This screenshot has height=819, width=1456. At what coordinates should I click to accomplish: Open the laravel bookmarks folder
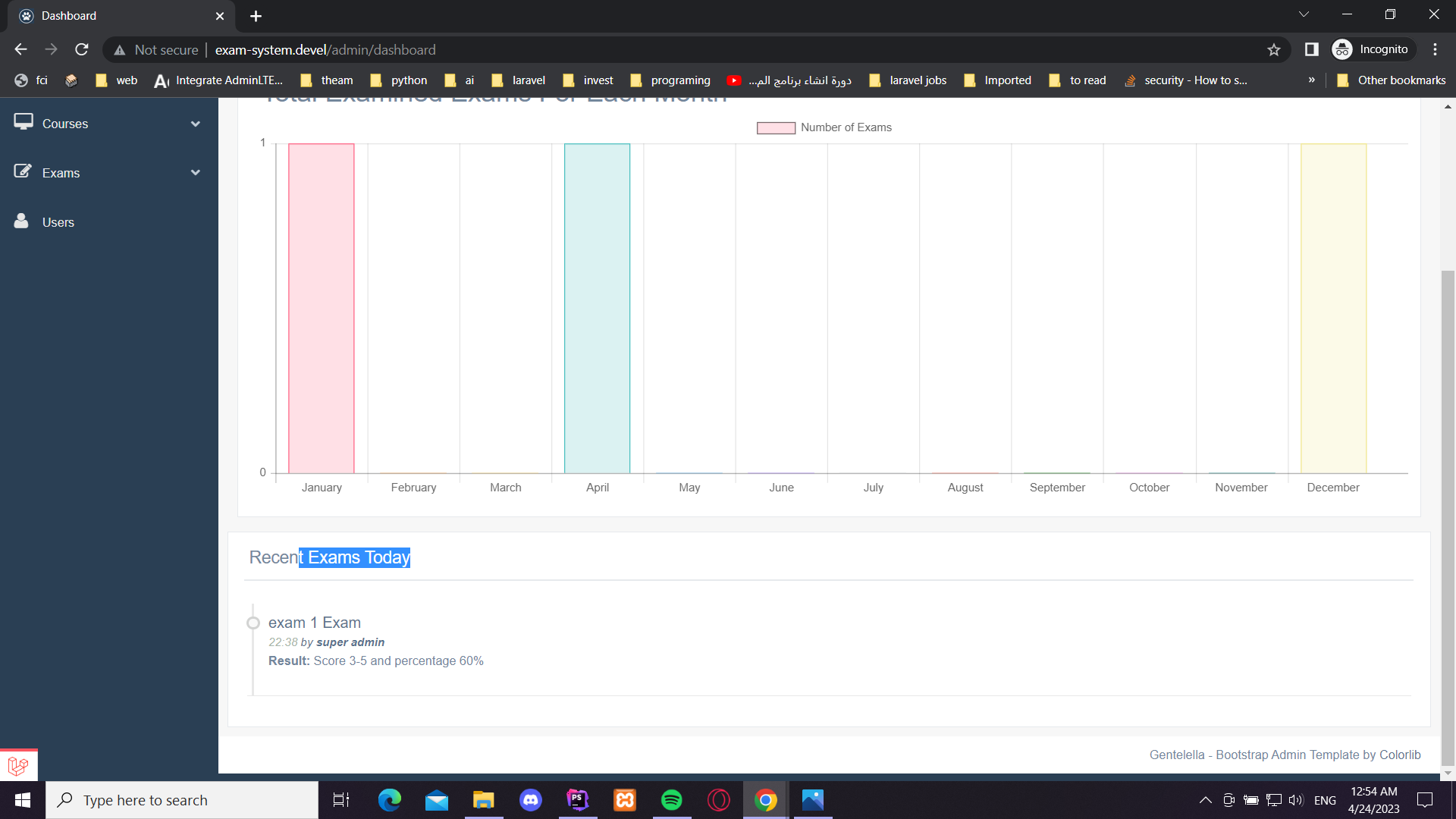coord(519,80)
